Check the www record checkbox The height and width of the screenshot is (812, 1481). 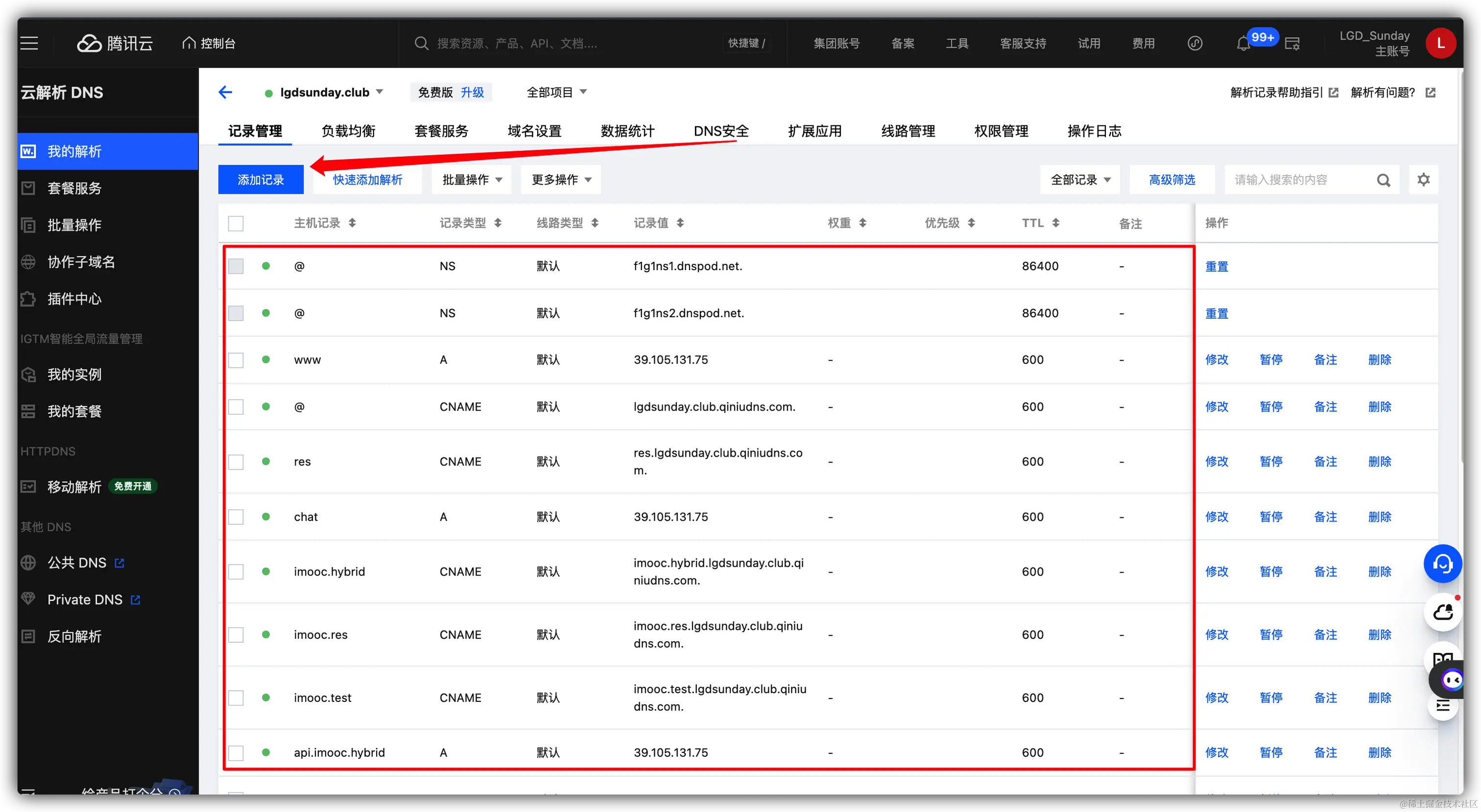click(x=236, y=360)
